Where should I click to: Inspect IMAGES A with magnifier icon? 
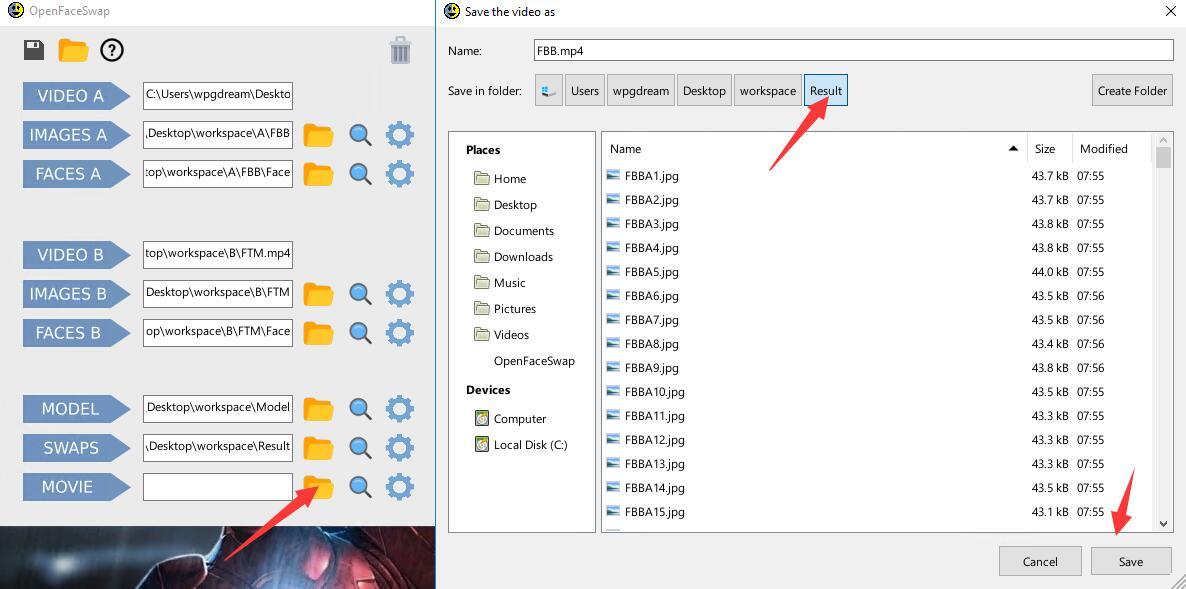360,135
